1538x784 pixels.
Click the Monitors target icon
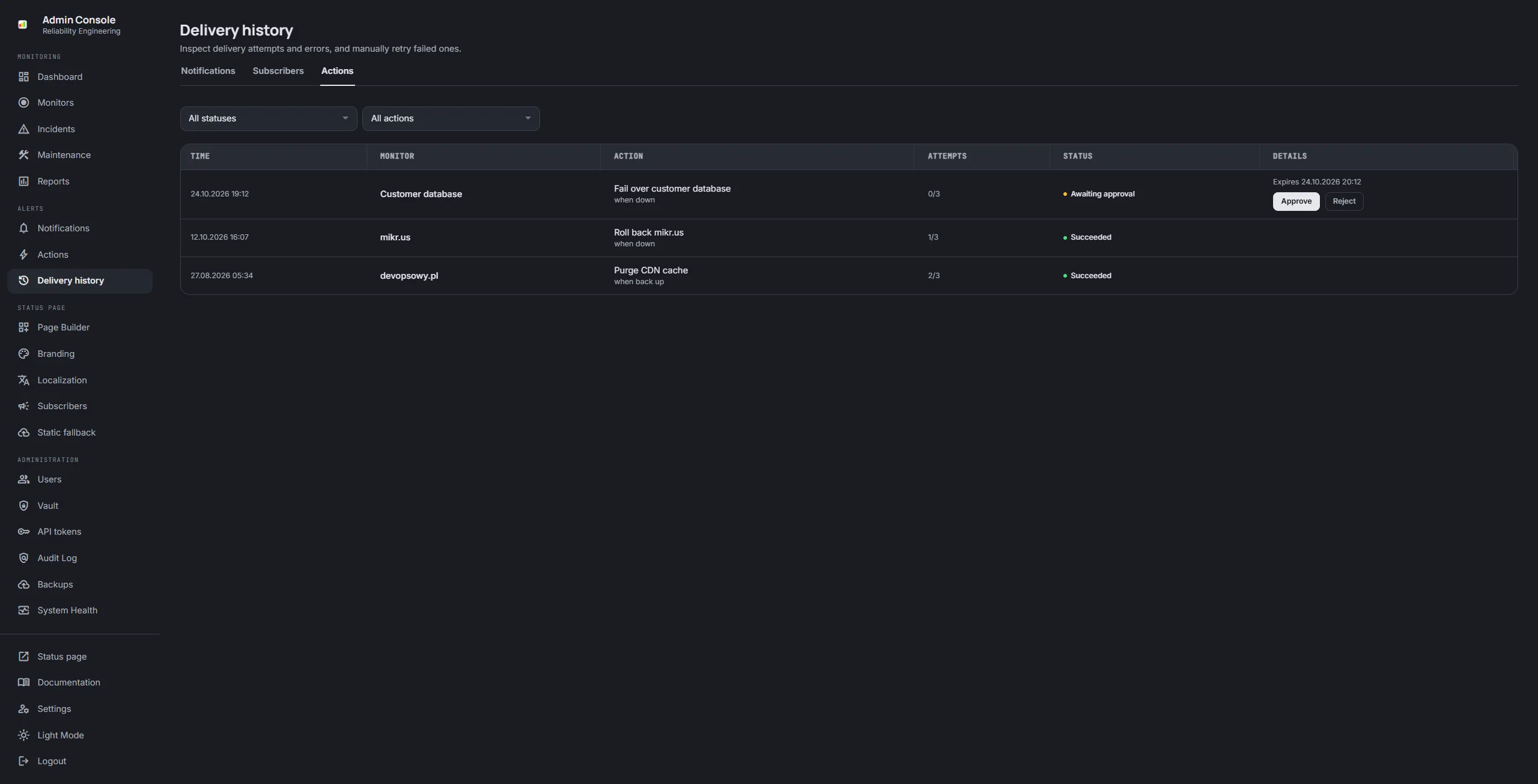[23, 103]
